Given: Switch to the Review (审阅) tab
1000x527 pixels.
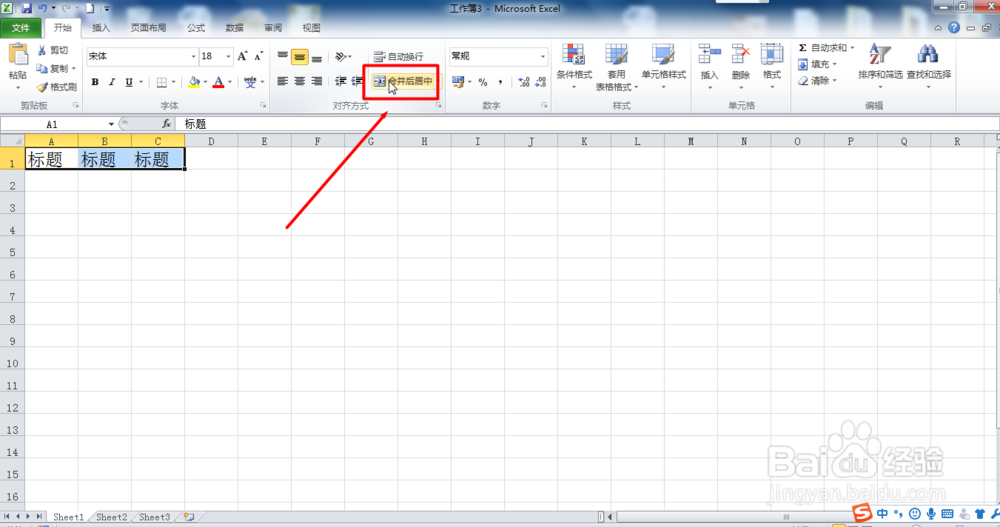Looking at the screenshot, I should click(273, 28).
